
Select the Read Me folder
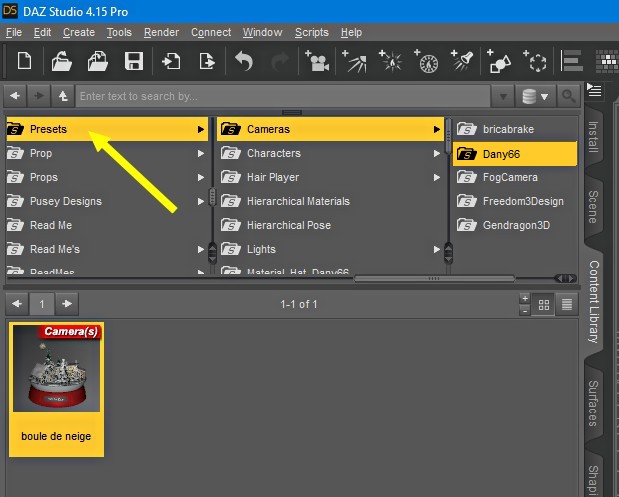pos(107,226)
